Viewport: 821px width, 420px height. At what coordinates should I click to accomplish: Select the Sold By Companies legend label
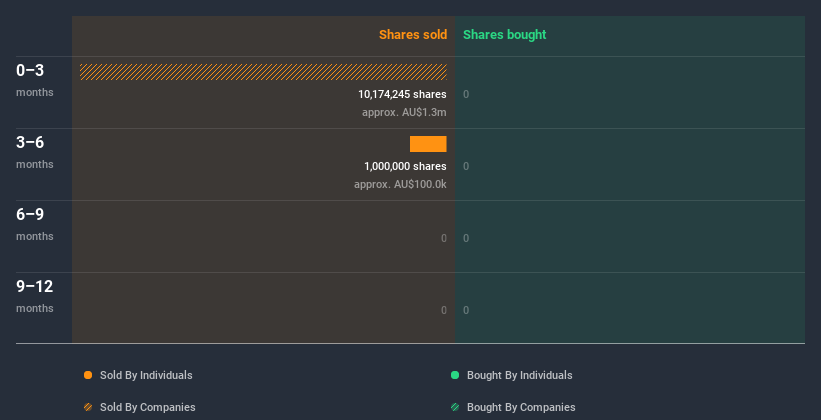[148, 407]
